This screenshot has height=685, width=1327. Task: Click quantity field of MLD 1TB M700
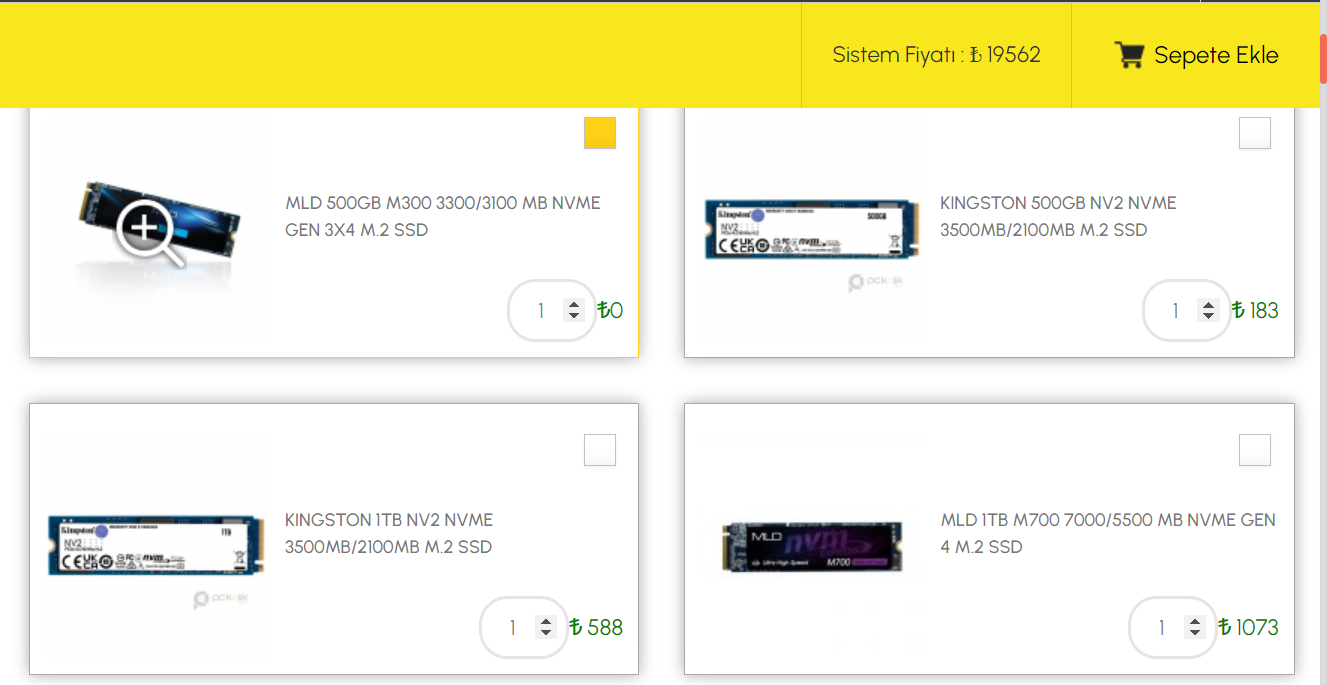click(x=1173, y=627)
